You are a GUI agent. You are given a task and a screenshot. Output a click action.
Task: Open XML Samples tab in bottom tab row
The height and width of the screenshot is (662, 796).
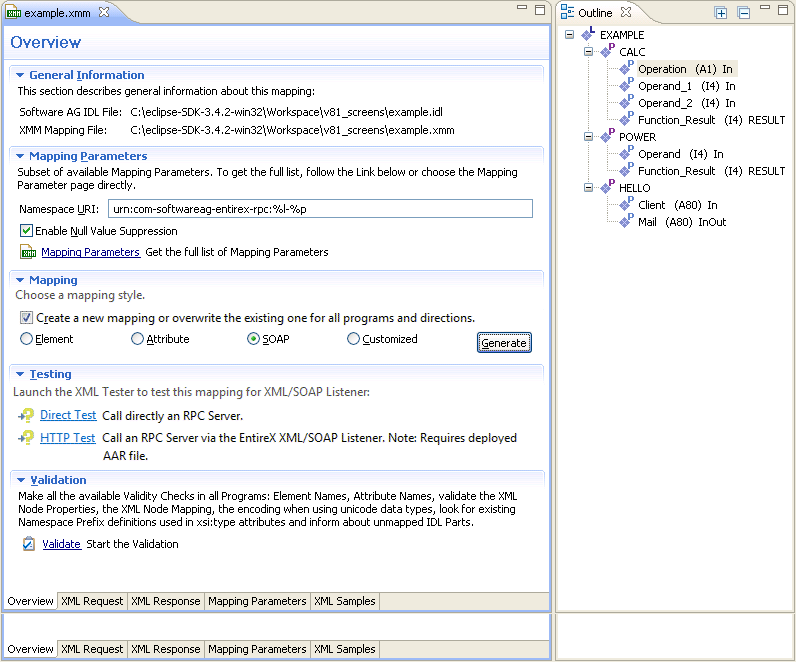point(345,649)
